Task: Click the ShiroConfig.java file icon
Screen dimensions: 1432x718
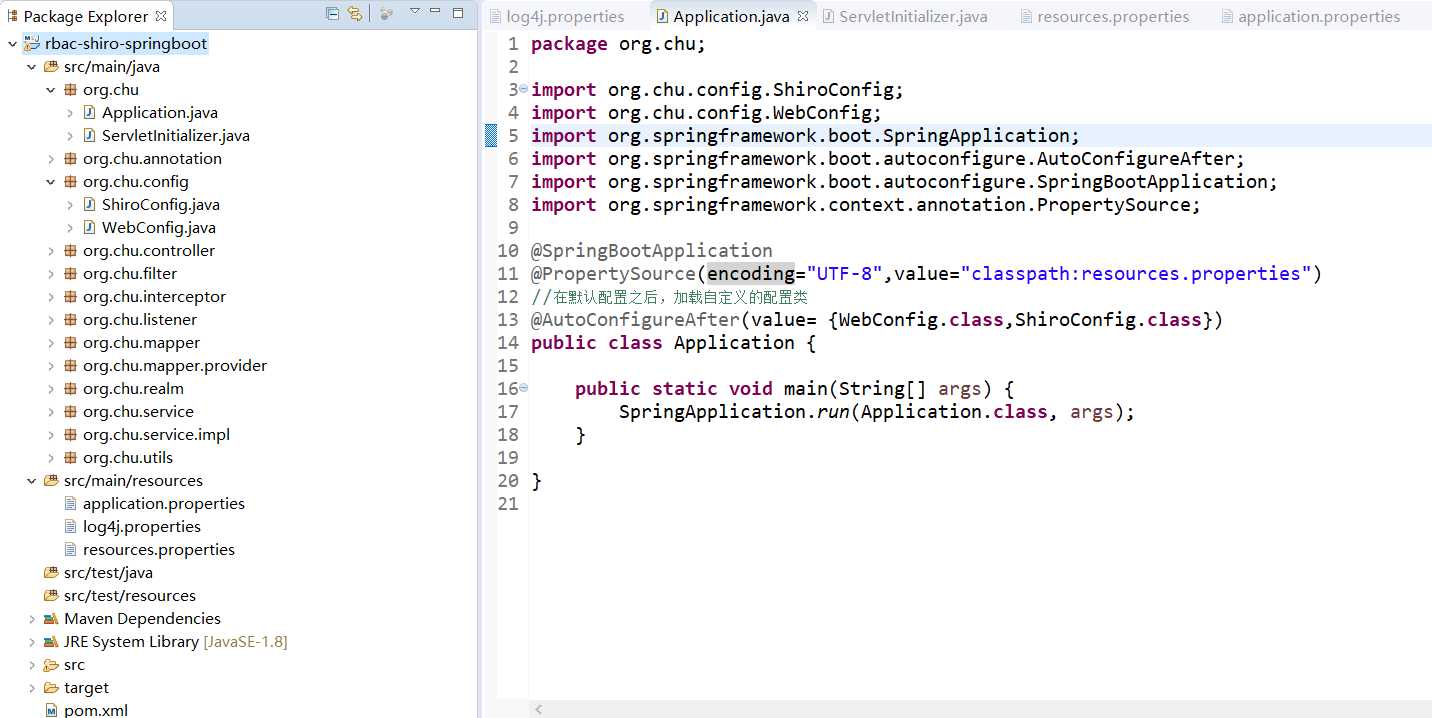Action: click(x=89, y=205)
